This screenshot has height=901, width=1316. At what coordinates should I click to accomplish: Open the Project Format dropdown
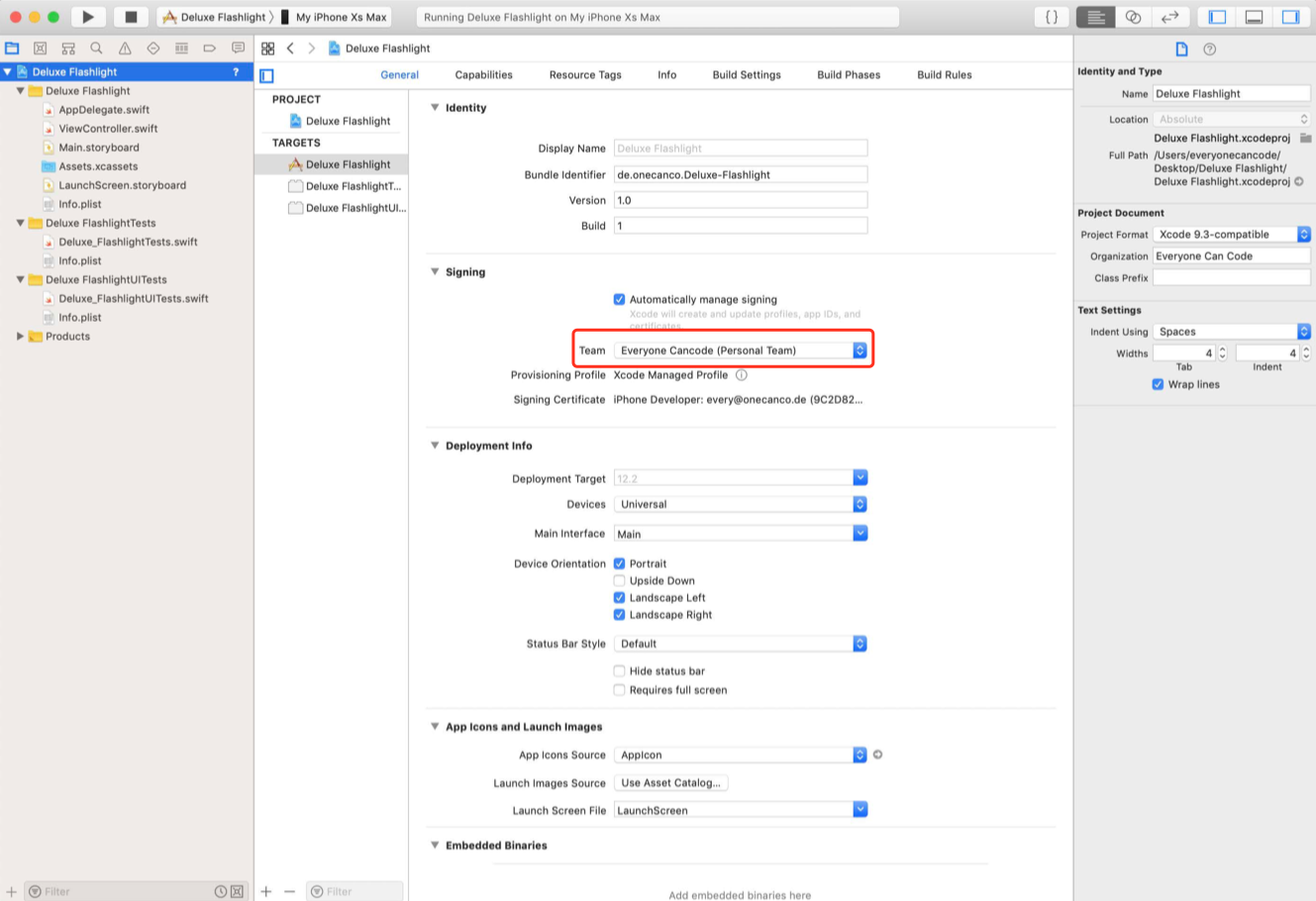[x=1232, y=235]
